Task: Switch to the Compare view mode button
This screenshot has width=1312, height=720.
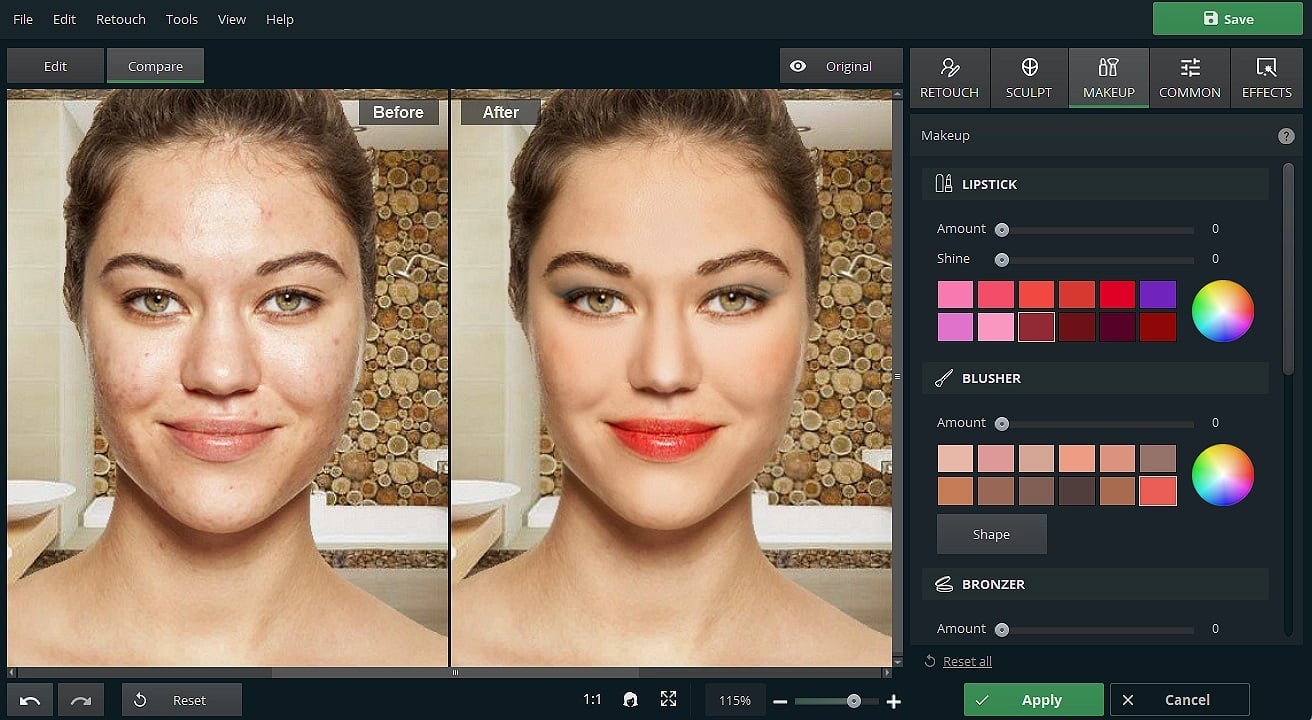Action: pyautogui.click(x=155, y=66)
